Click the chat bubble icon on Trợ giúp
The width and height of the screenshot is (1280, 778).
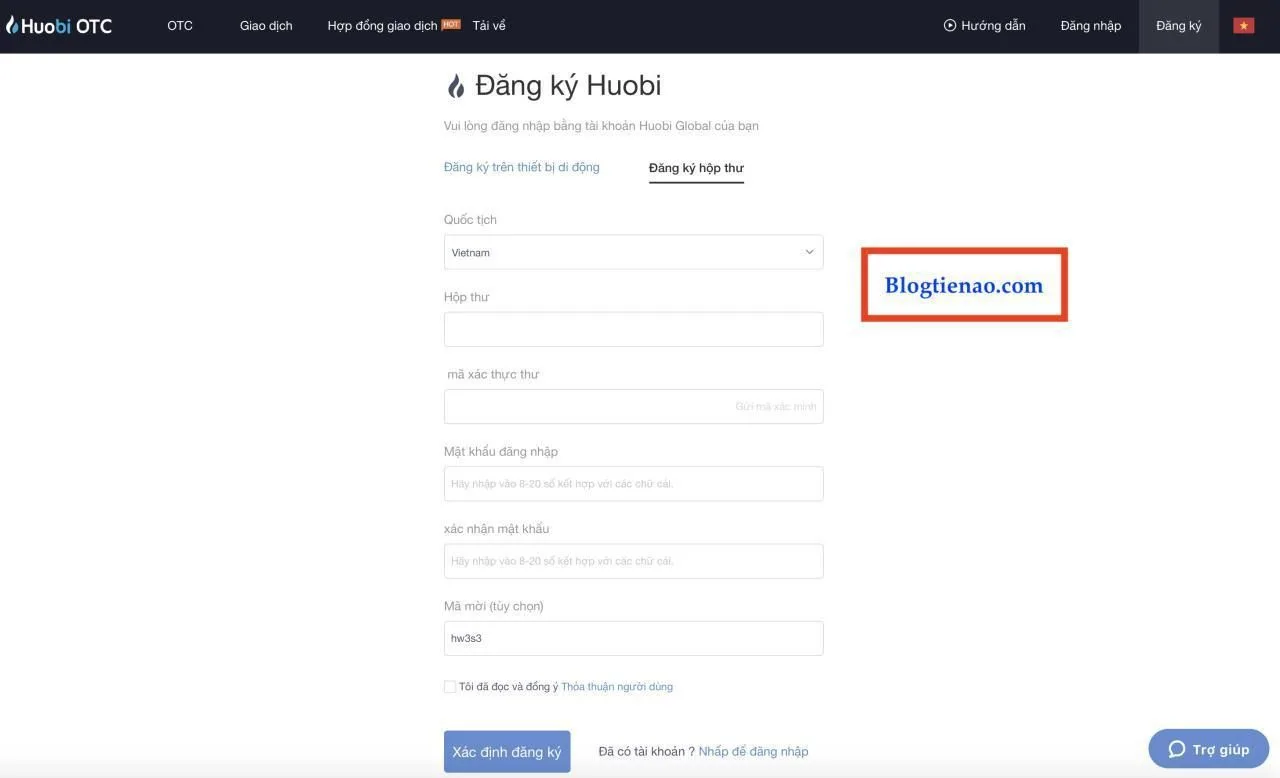(x=1176, y=747)
